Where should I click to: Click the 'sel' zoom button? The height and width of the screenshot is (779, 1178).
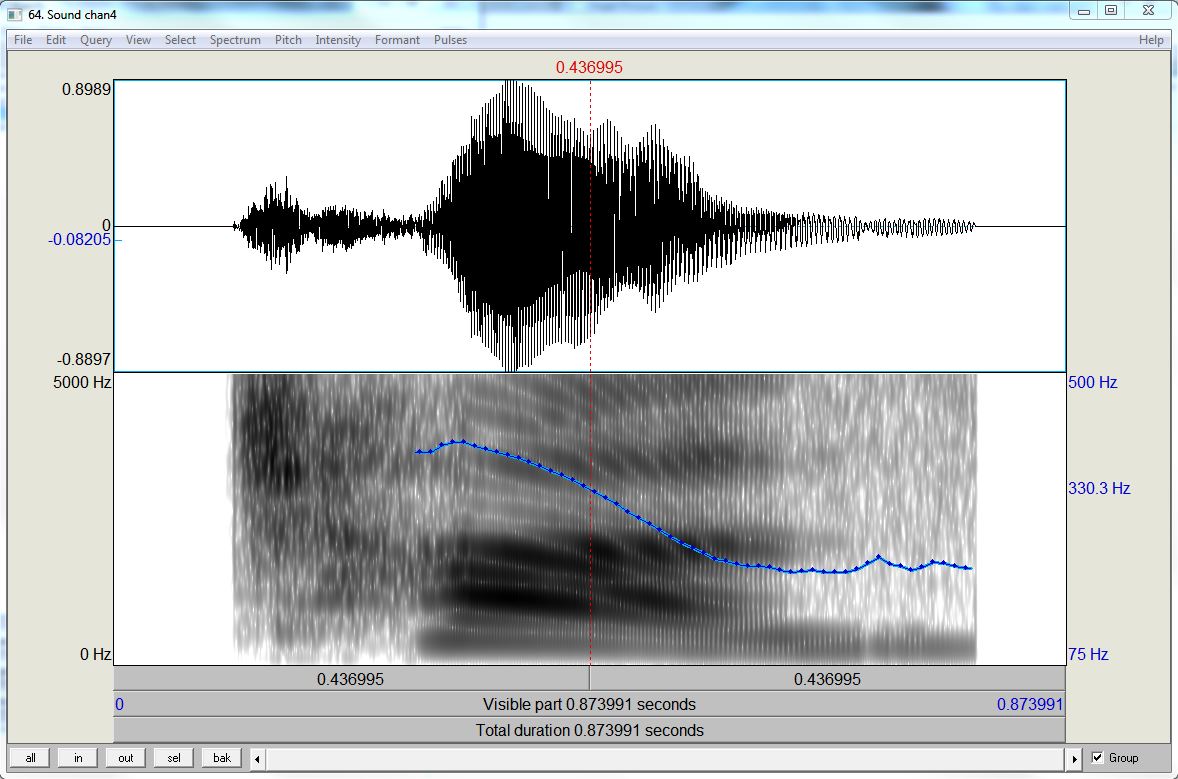click(174, 758)
